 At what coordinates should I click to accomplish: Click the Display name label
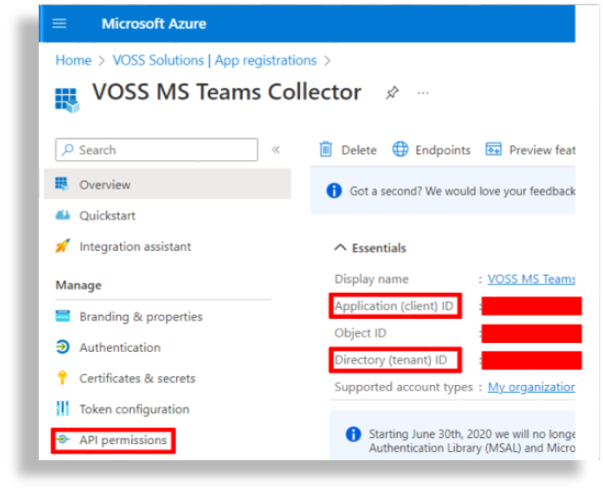[371, 279]
